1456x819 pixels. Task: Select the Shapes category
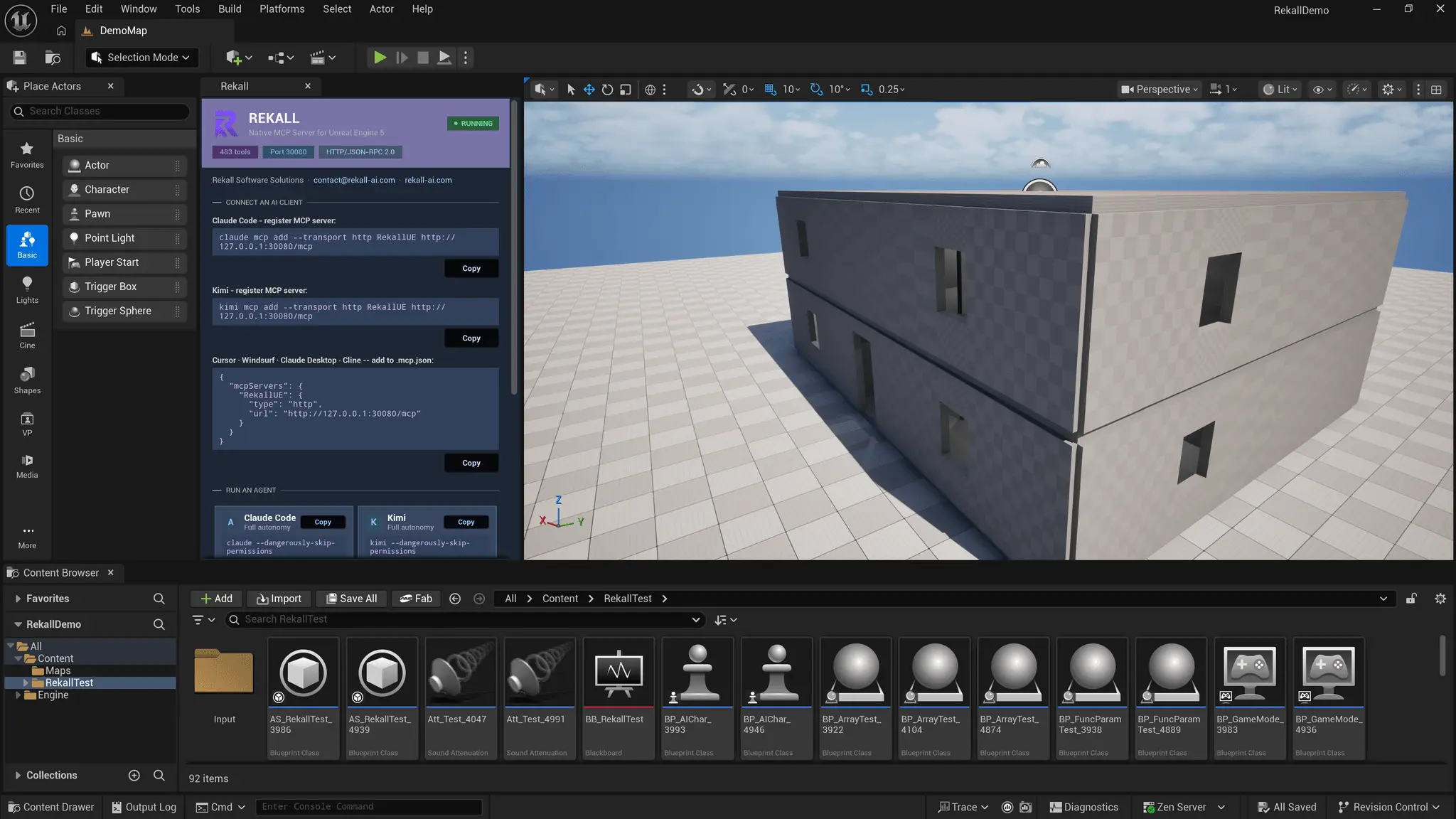(x=27, y=380)
